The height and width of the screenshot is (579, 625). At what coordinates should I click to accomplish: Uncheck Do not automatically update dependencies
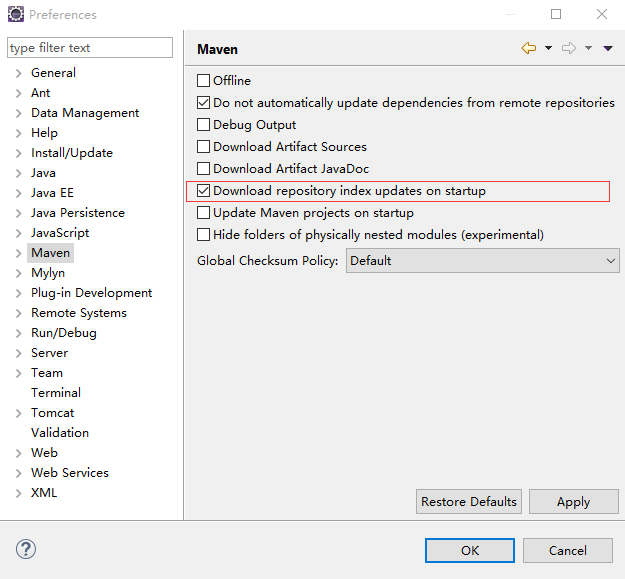pos(203,102)
